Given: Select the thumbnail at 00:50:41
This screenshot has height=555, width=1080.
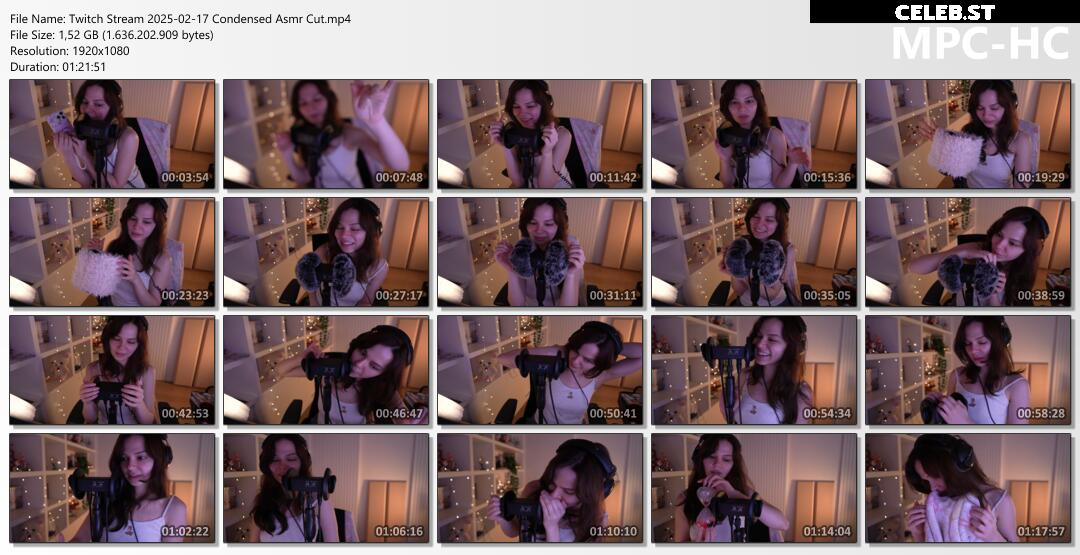Looking at the screenshot, I should (540, 370).
